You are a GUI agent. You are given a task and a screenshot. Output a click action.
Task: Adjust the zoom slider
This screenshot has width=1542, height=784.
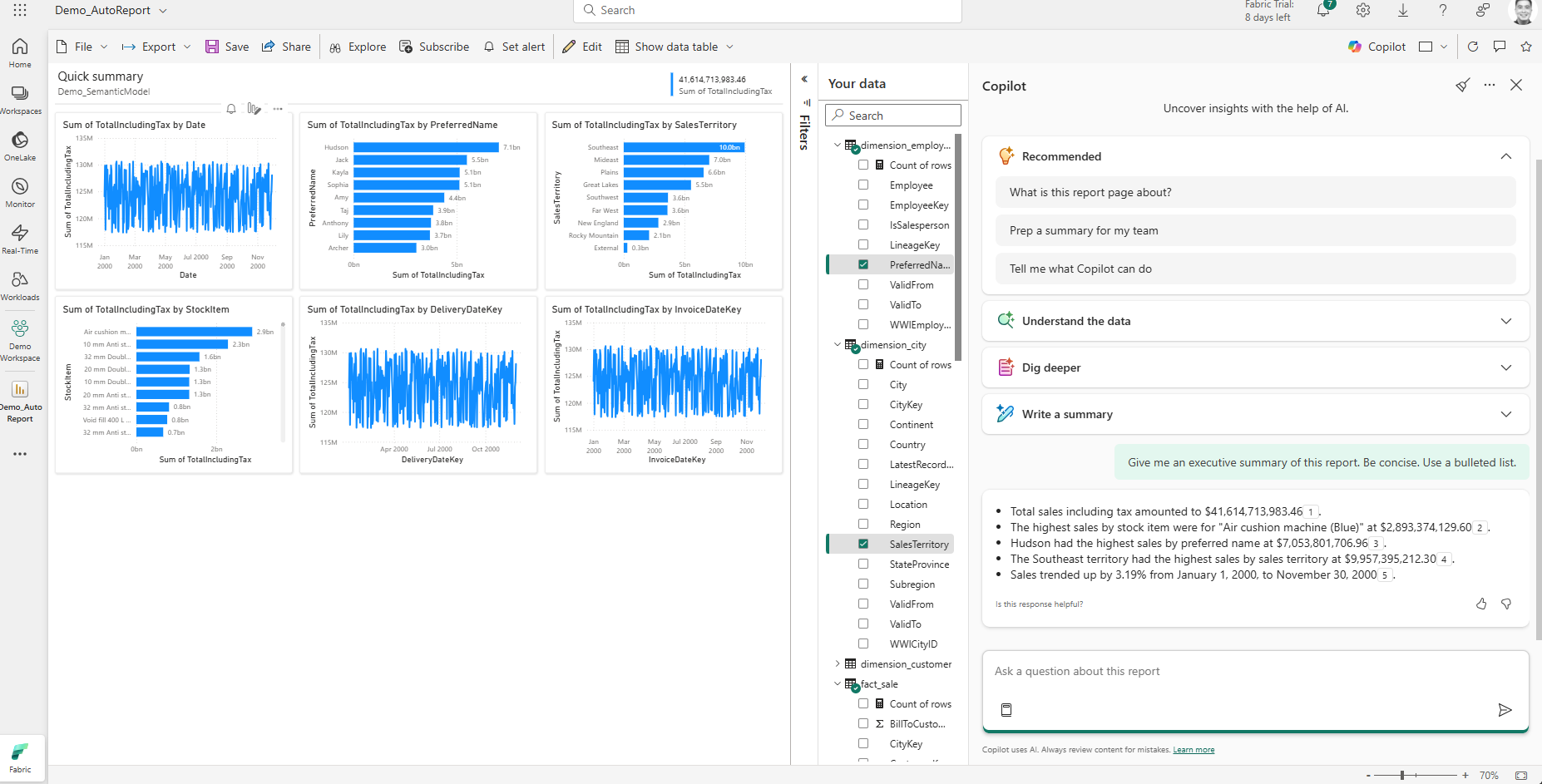coord(1402,775)
